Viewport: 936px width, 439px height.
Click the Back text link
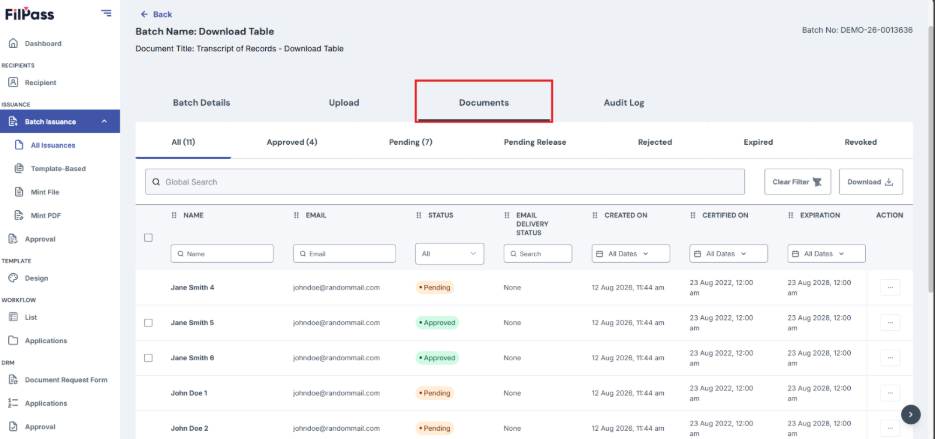[x=162, y=14]
